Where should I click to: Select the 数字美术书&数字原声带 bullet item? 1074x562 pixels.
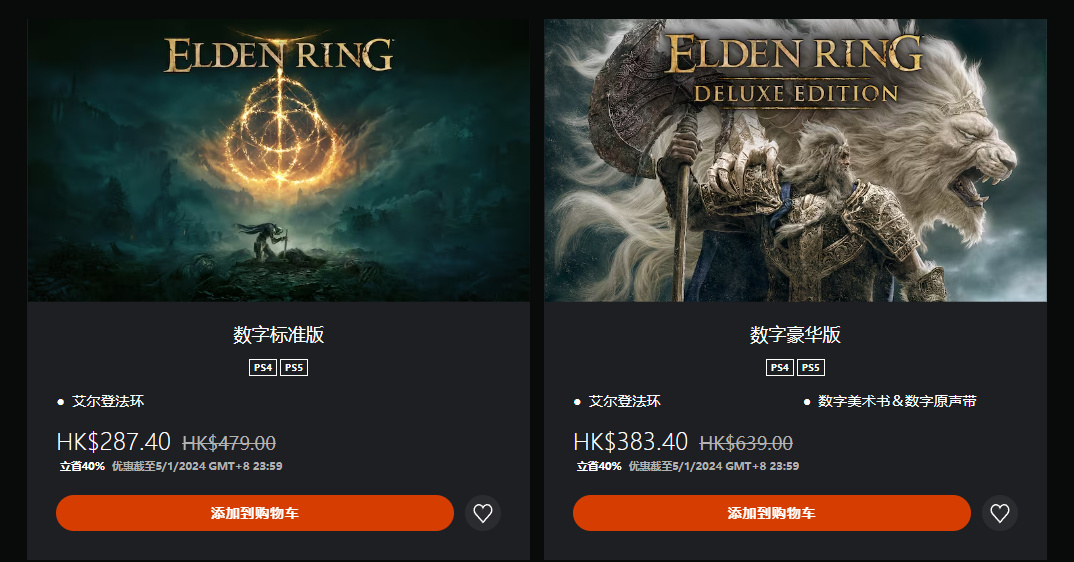[897, 402]
